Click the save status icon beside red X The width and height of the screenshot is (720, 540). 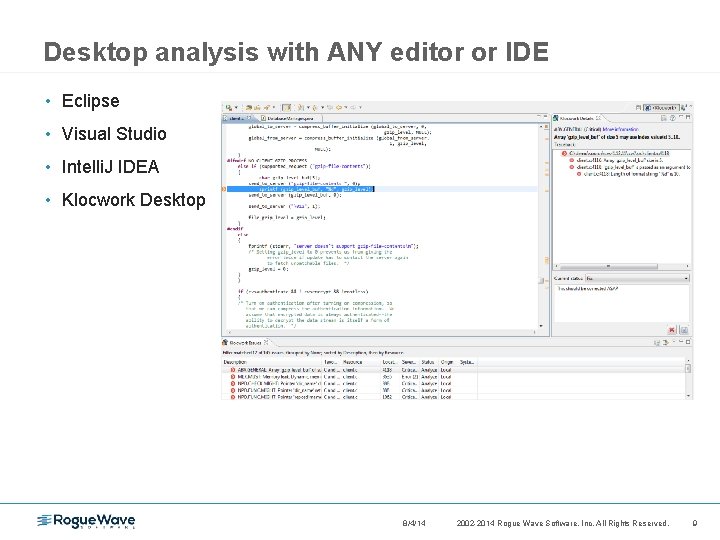[x=684, y=330]
